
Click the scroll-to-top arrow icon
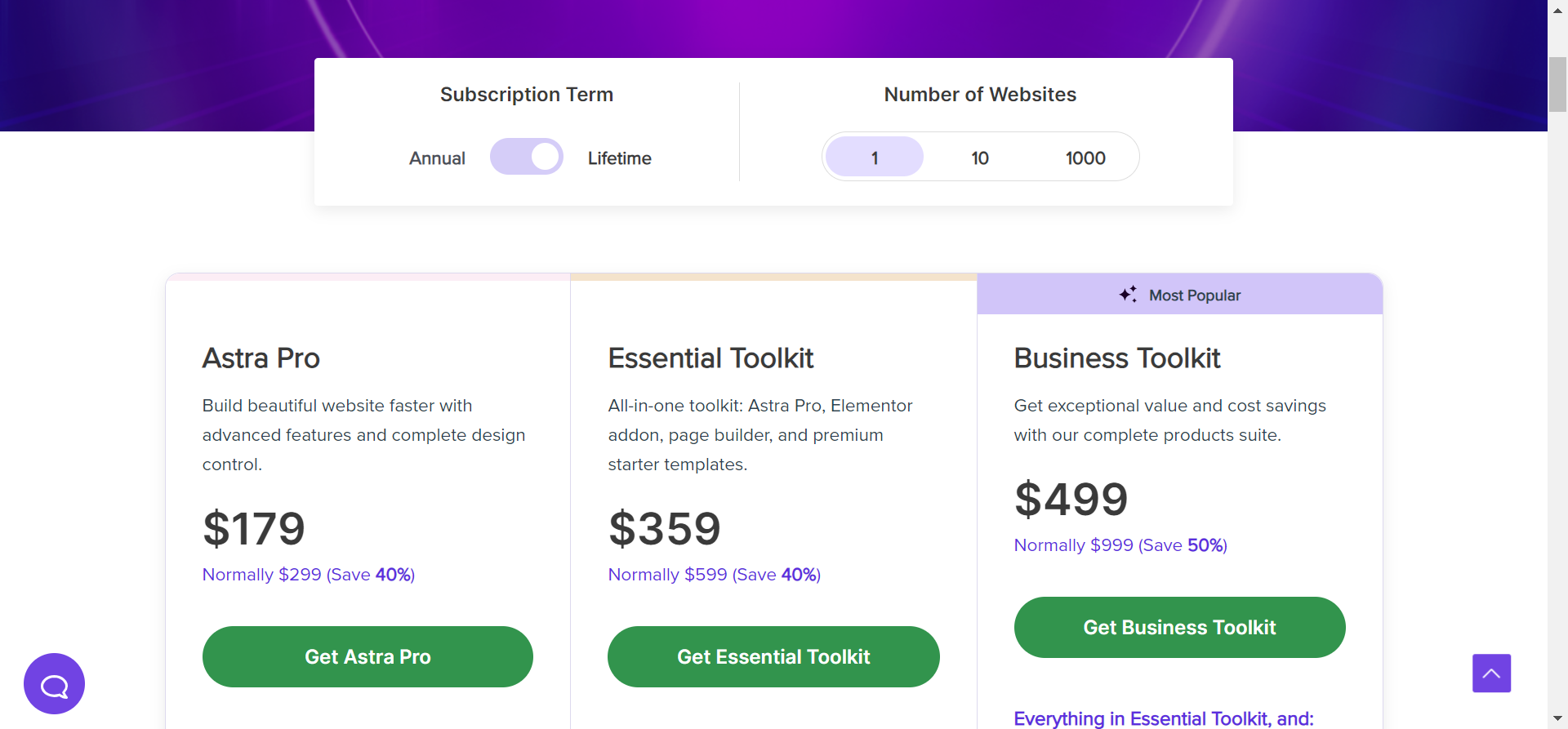coord(1491,673)
